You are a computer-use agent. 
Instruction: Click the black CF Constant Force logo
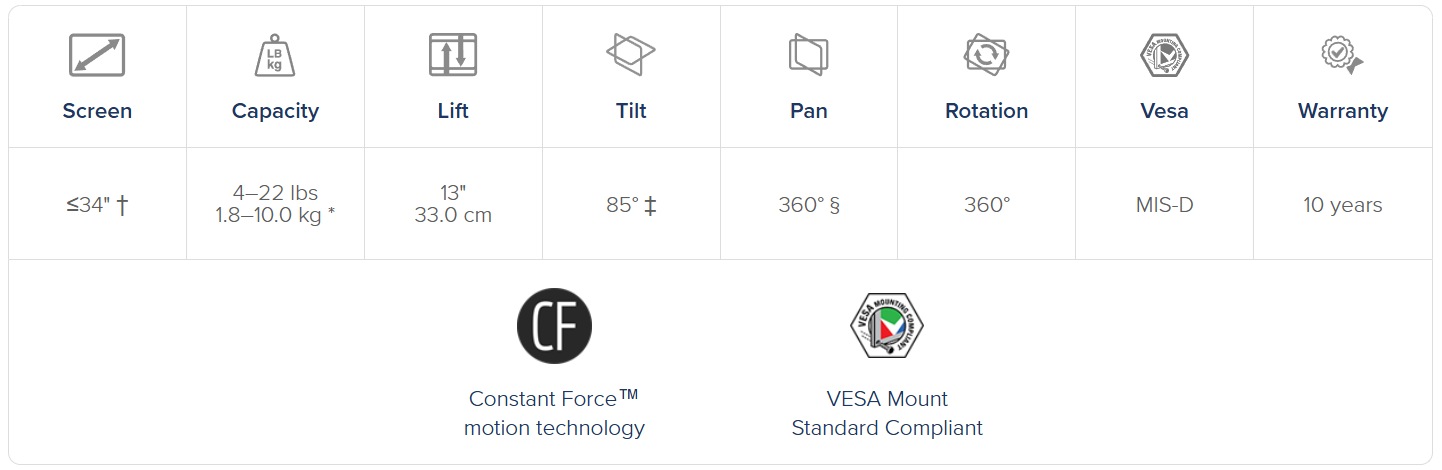tap(554, 326)
